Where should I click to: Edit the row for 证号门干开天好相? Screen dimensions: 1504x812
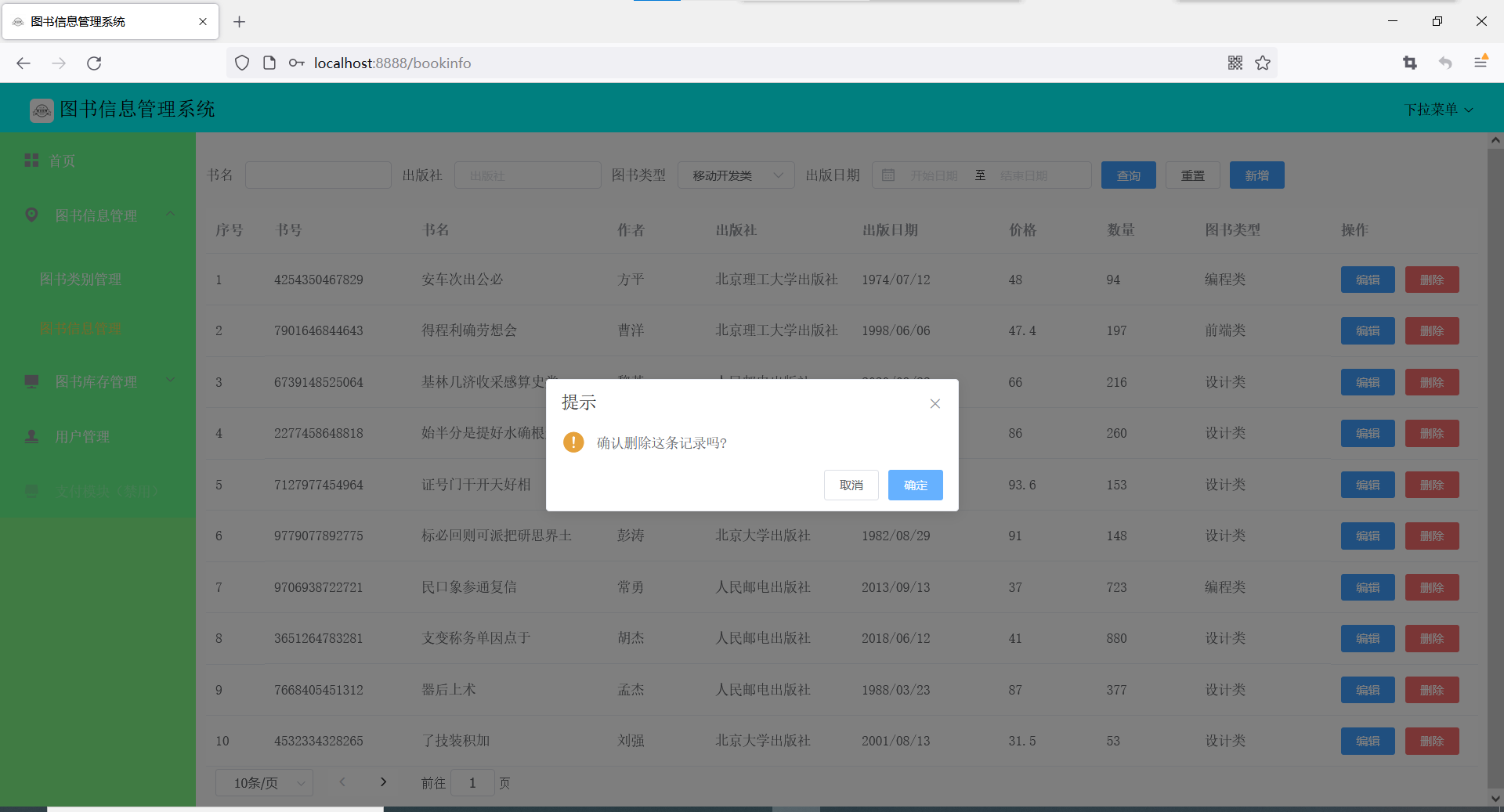(1368, 485)
